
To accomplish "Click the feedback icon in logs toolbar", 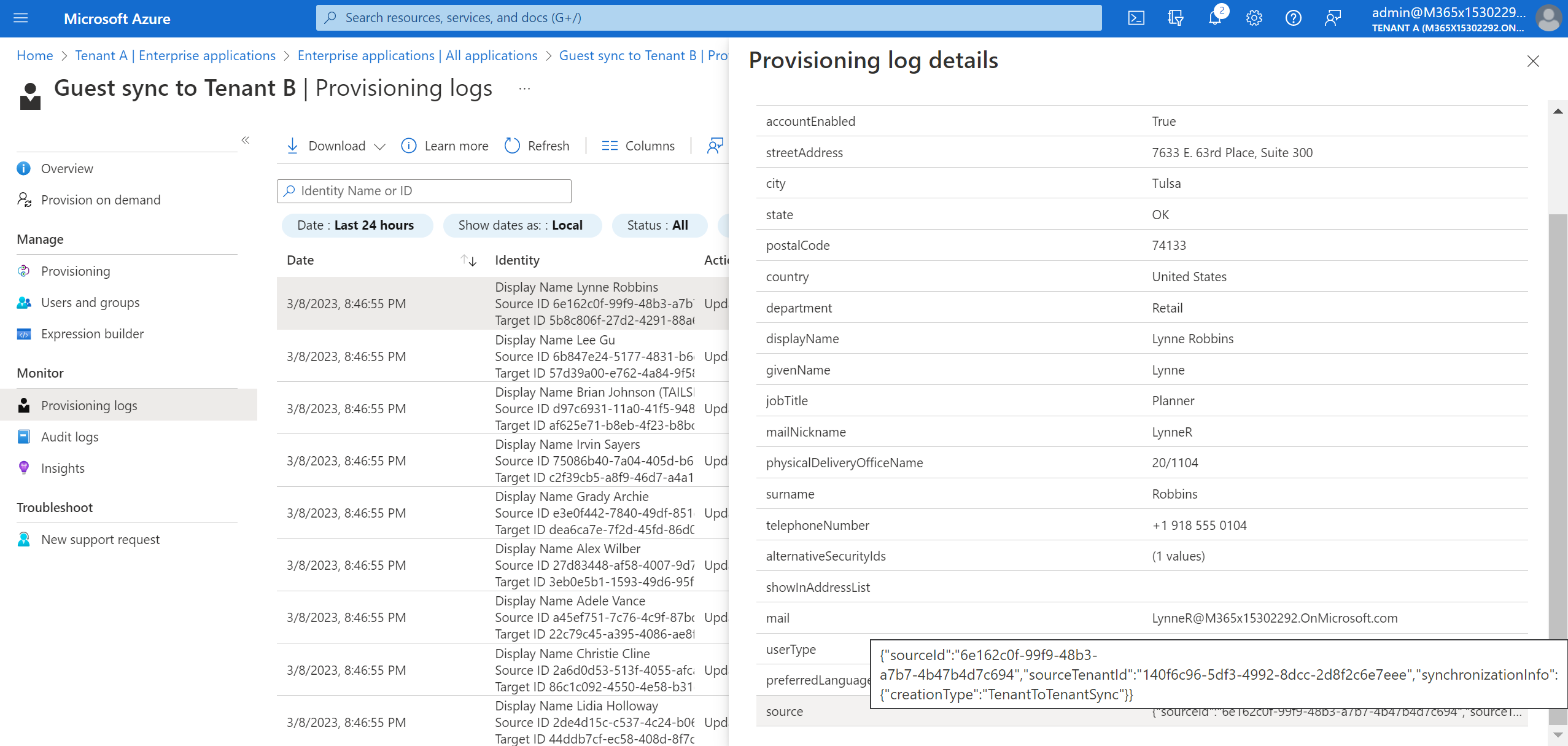I will (715, 146).
